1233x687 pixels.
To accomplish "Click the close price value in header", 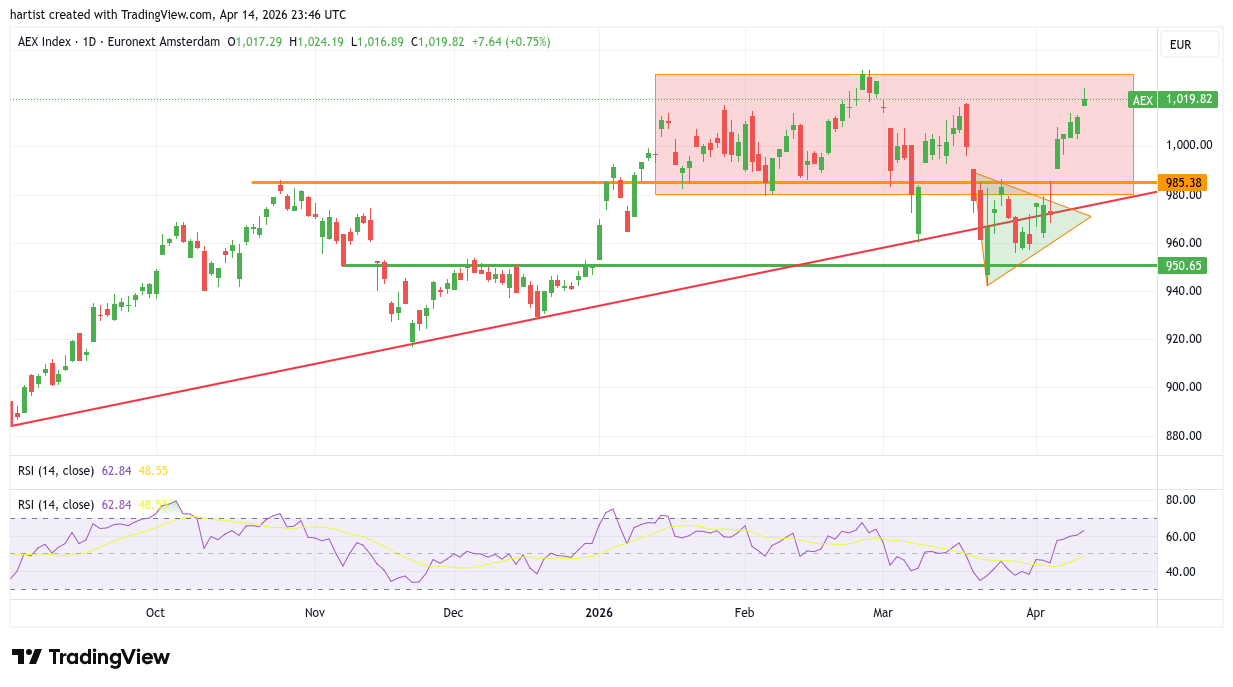I will tap(444, 42).
